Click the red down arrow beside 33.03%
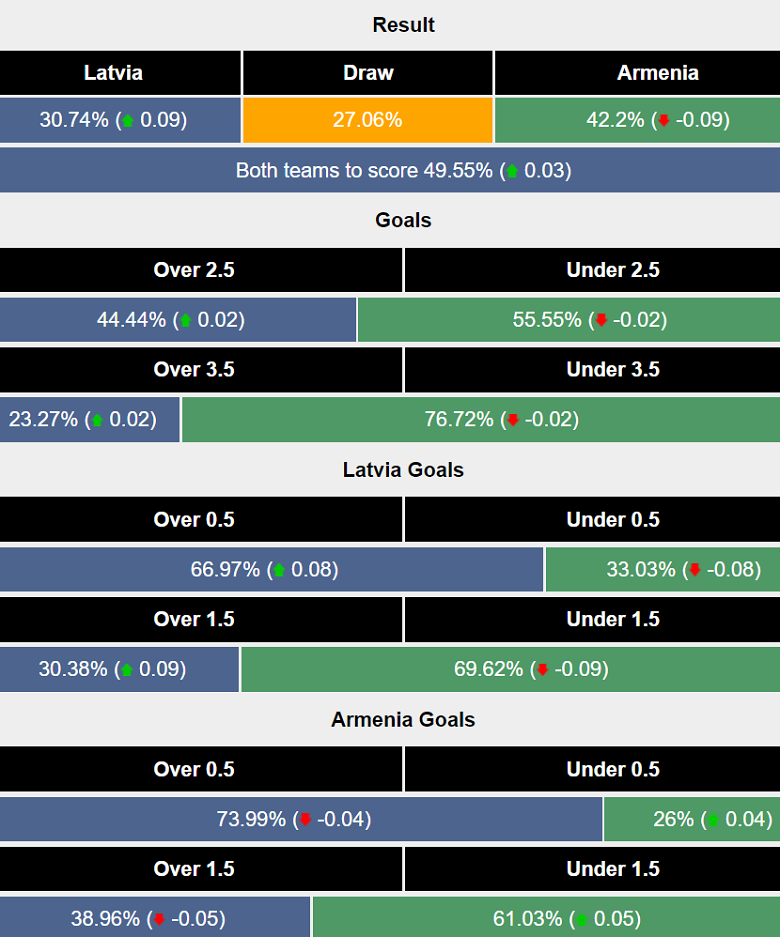 pos(695,571)
